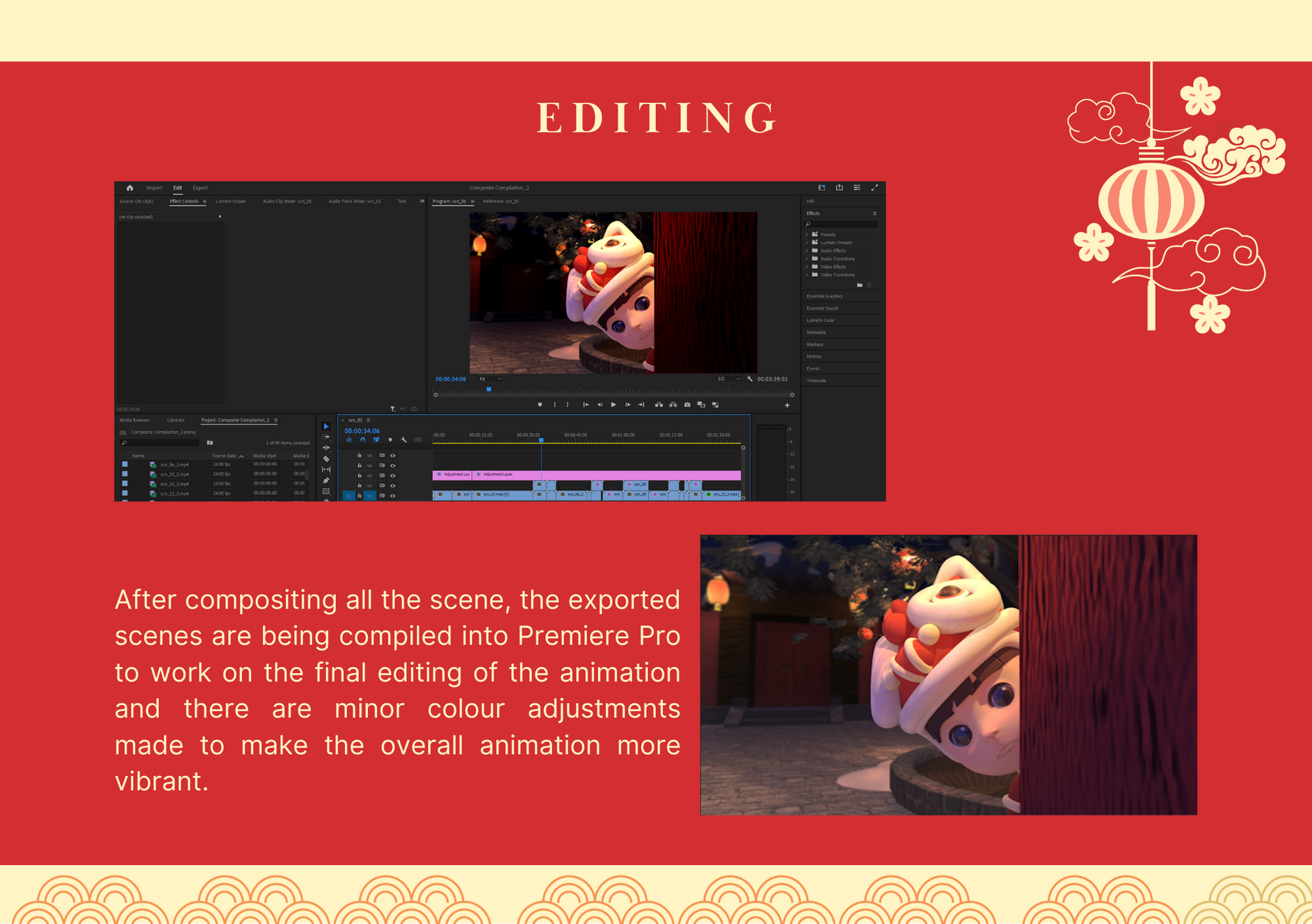Open the 1/2 playback resolution dropdown
The height and width of the screenshot is (924, 1312).
pos(729,379)
